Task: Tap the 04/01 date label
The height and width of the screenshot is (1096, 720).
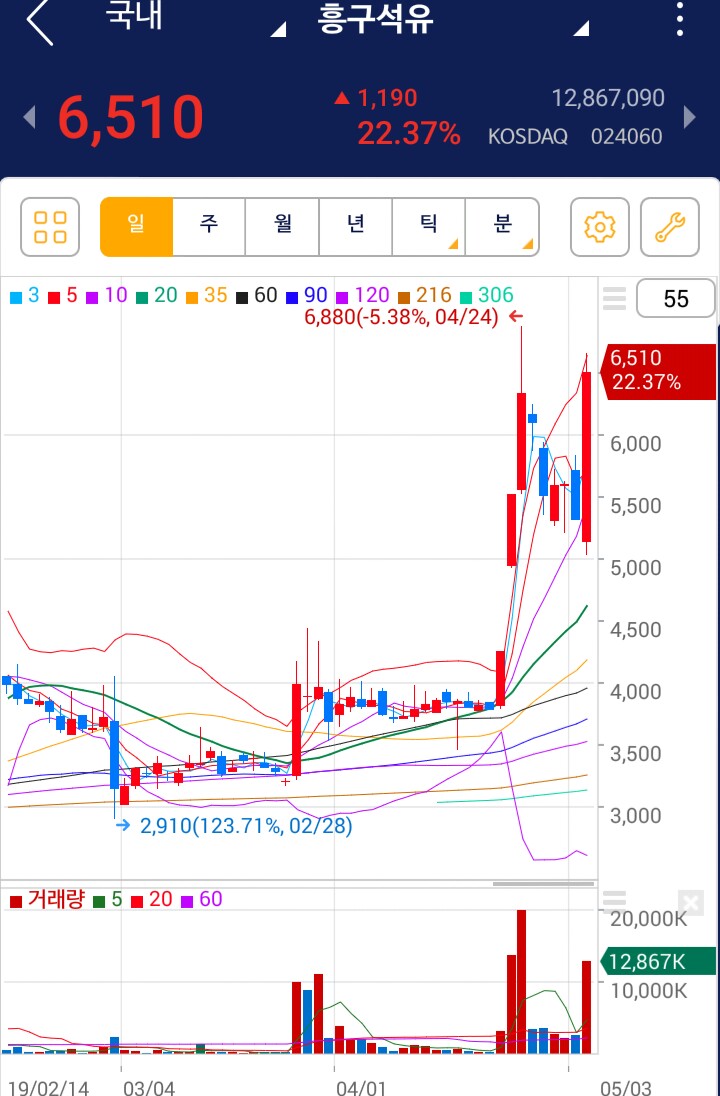Action: point(361,1088)
